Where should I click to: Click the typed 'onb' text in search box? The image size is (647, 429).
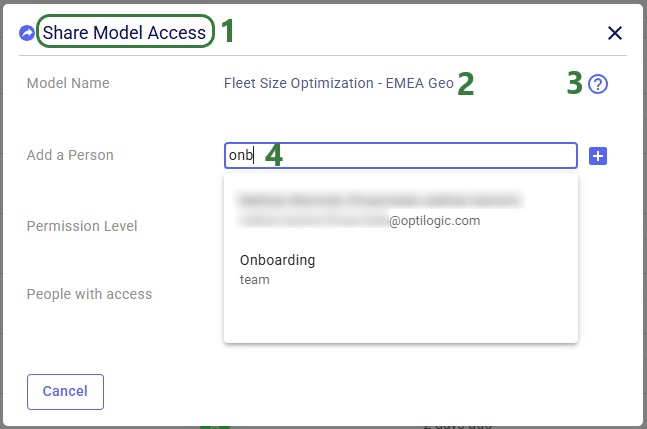point(240,155)
